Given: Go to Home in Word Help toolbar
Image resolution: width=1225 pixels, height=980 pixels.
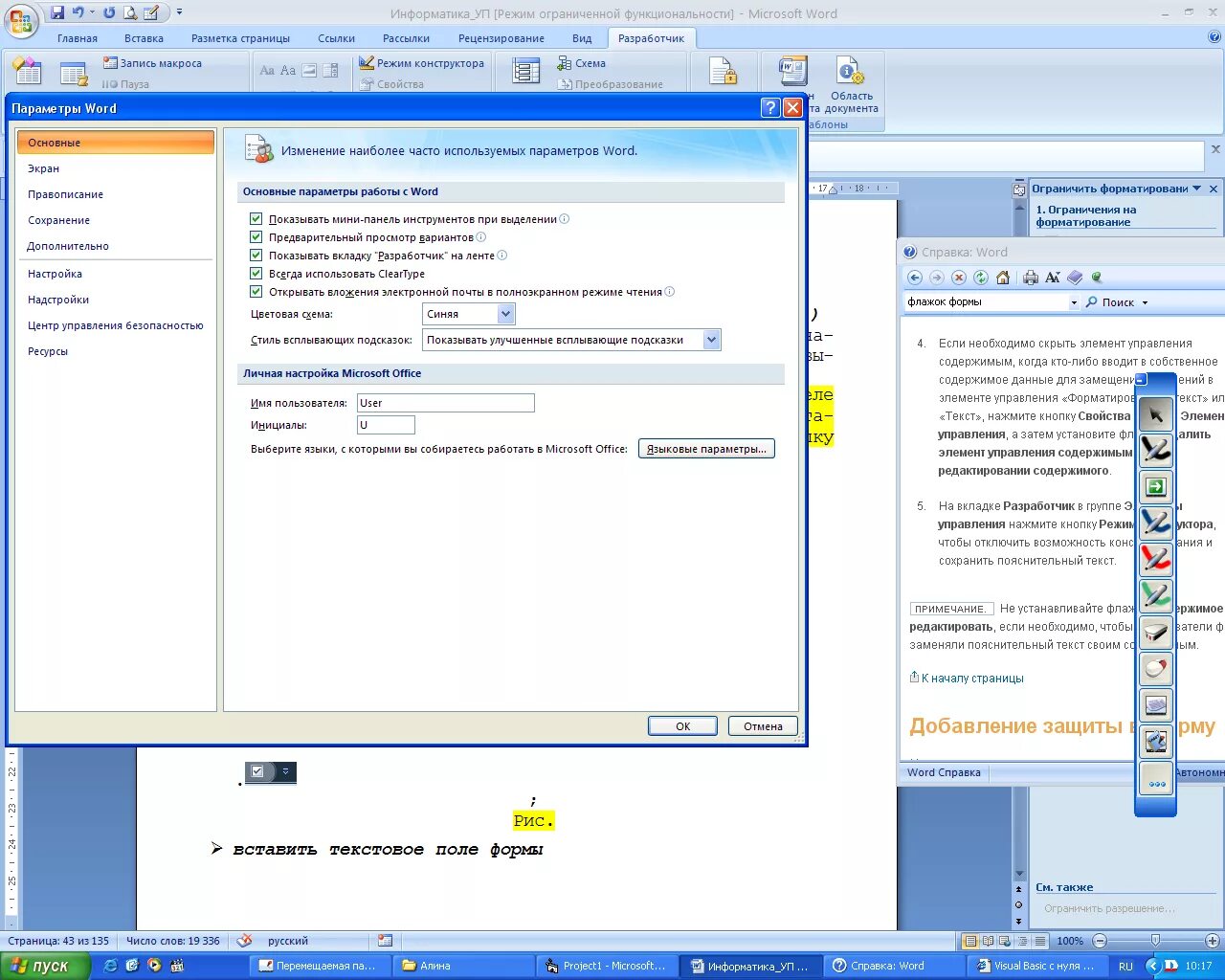Looking at the screenshot, I should (x=1003, y=278).
